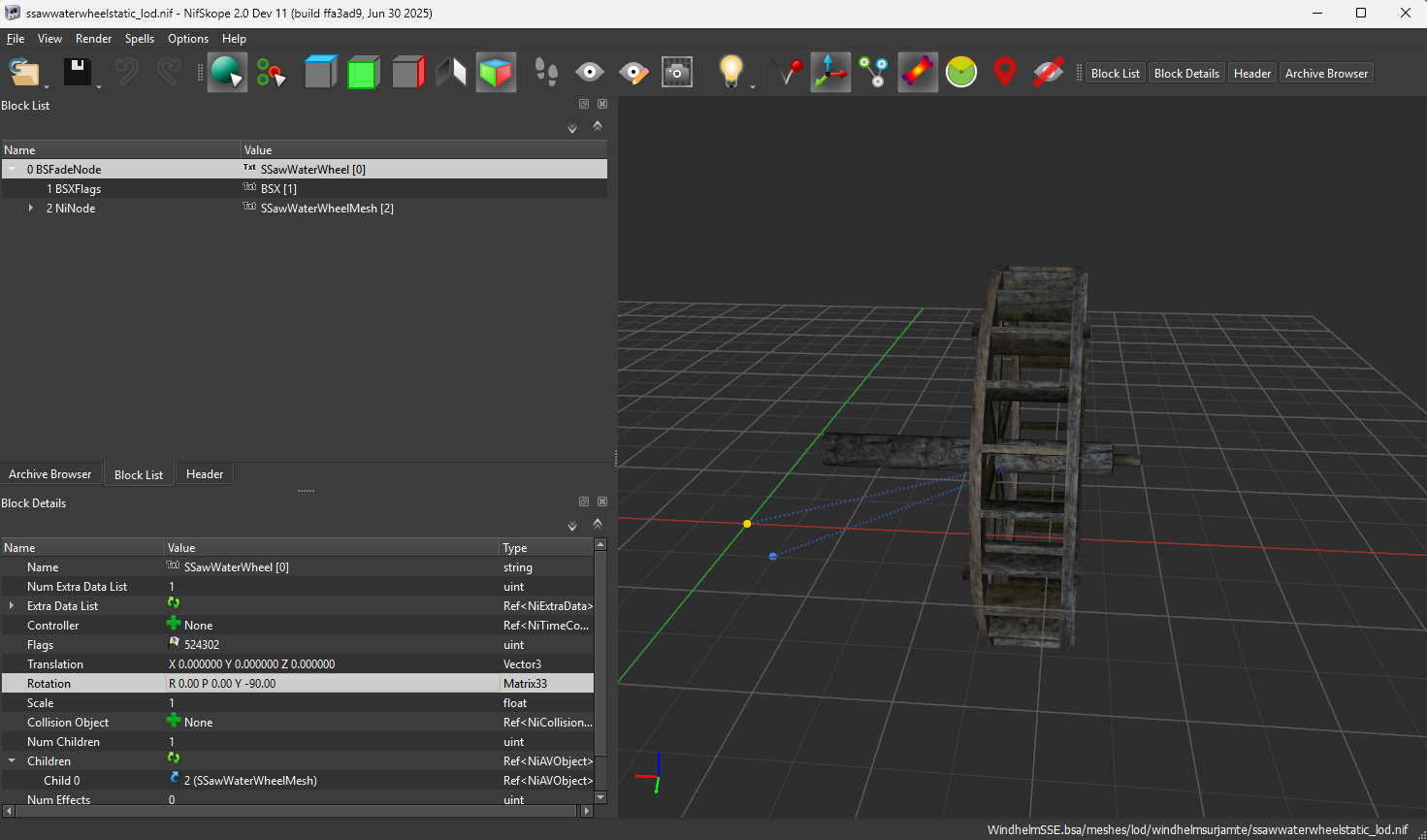Expand the 2 NiNode tree item
This screenshot has height=840, width=1427.
pyautogui.click(x=31, y=209)
